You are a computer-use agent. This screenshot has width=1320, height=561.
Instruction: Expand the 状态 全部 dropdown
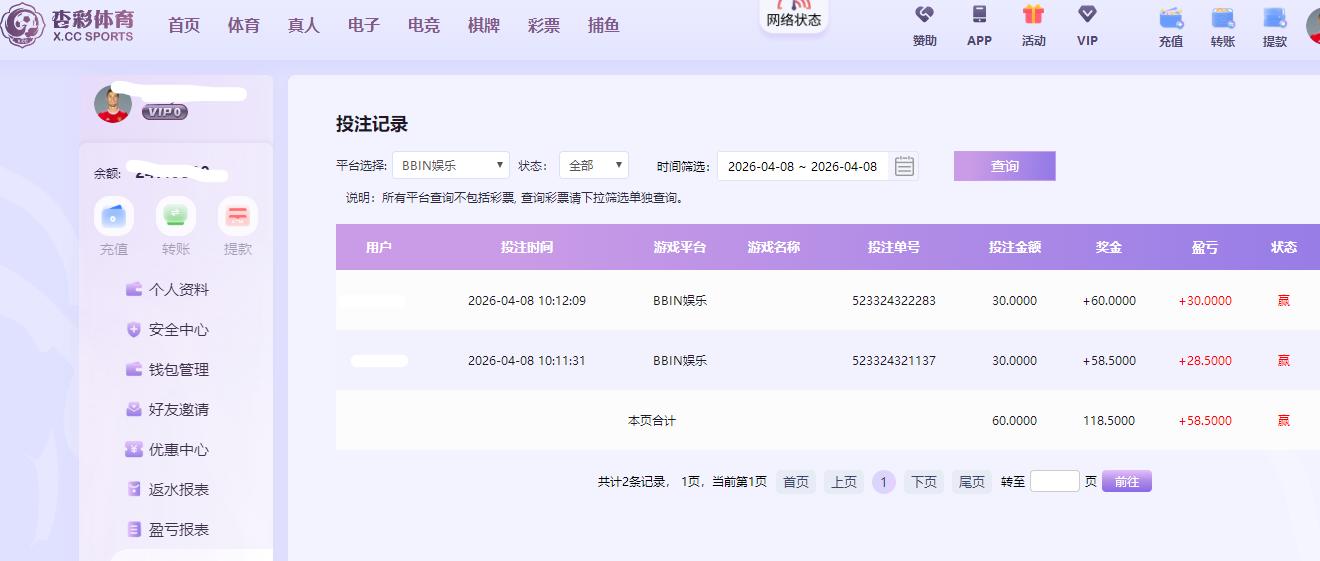click(594, 166)
